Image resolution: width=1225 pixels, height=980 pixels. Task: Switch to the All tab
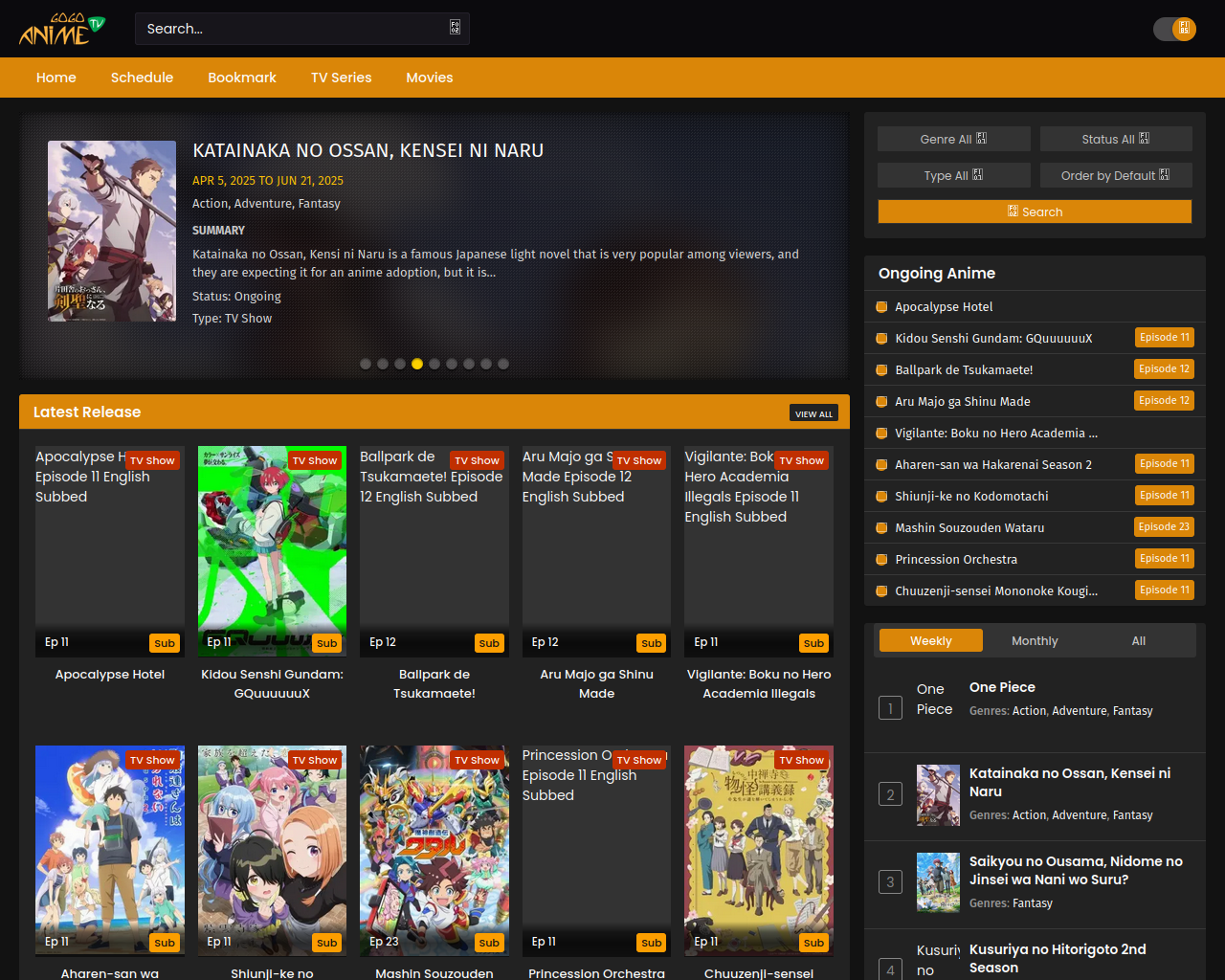tap(1139, 640)
